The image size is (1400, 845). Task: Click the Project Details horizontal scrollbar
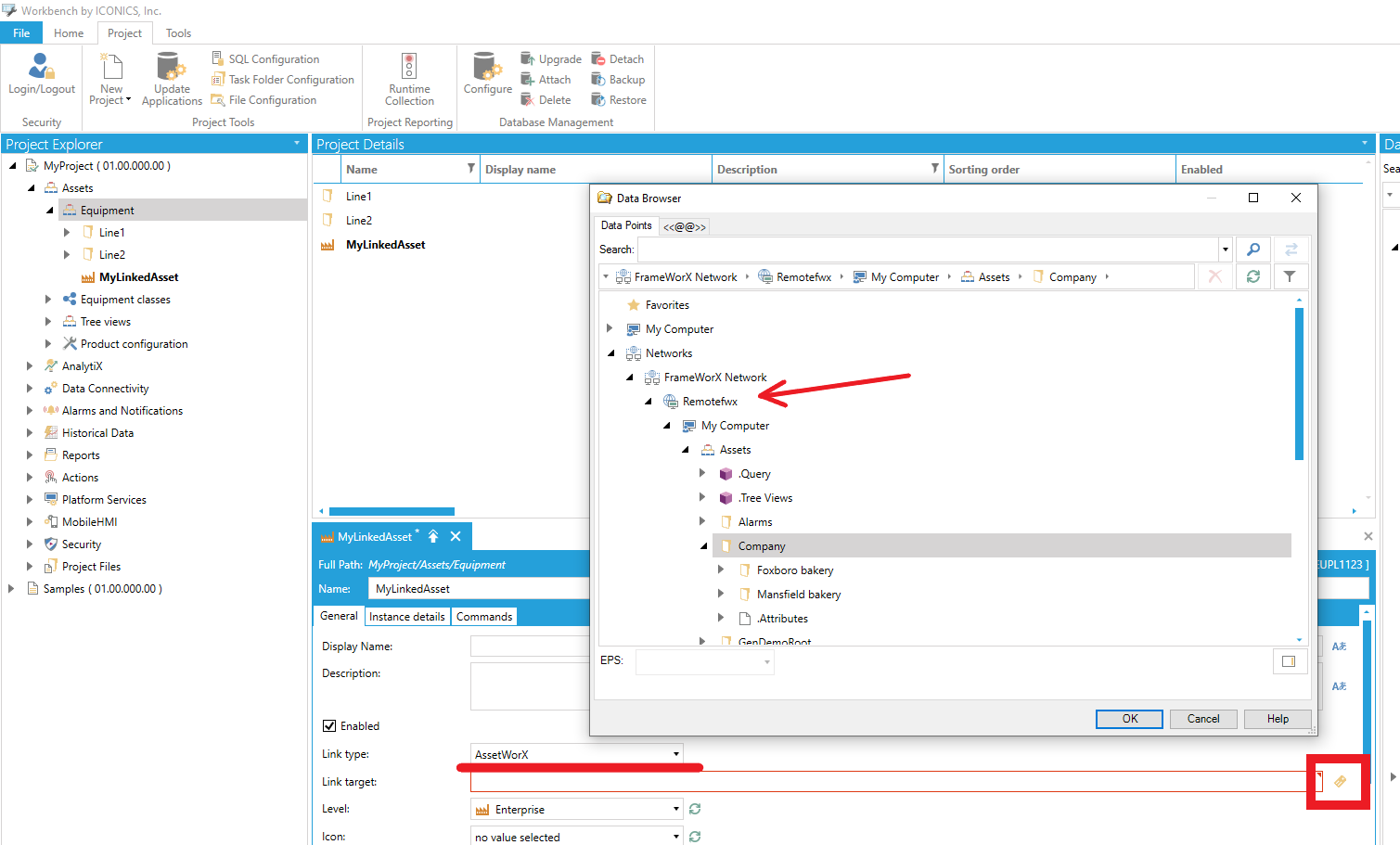392,511
